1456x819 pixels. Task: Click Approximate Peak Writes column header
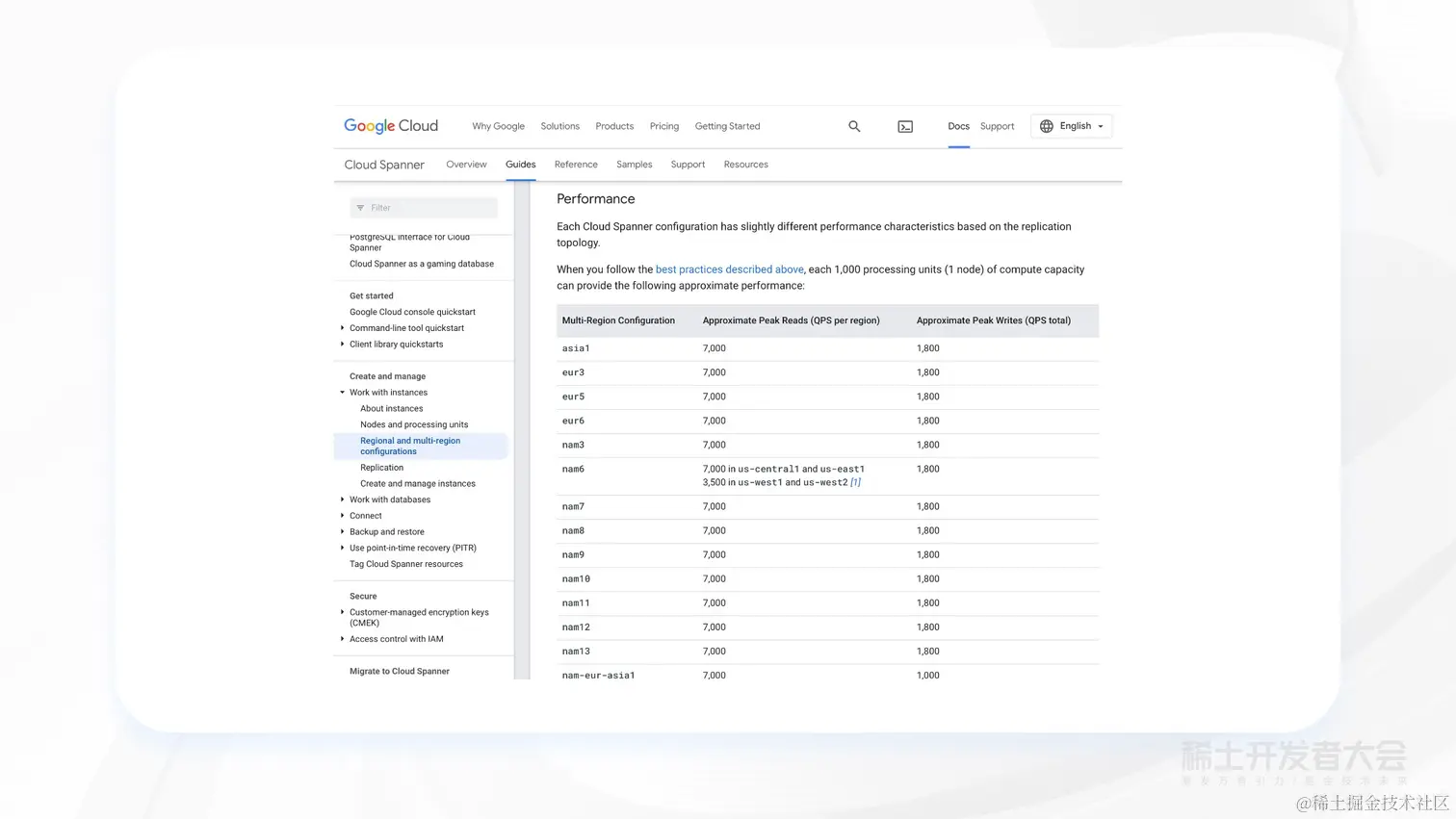point(993,320)
